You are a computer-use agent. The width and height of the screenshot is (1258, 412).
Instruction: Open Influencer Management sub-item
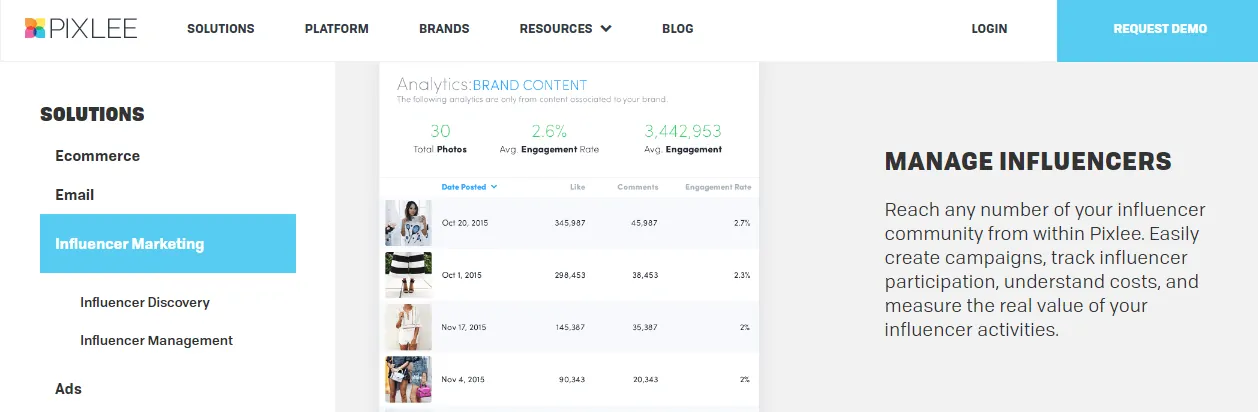click(x=156, y=340)
